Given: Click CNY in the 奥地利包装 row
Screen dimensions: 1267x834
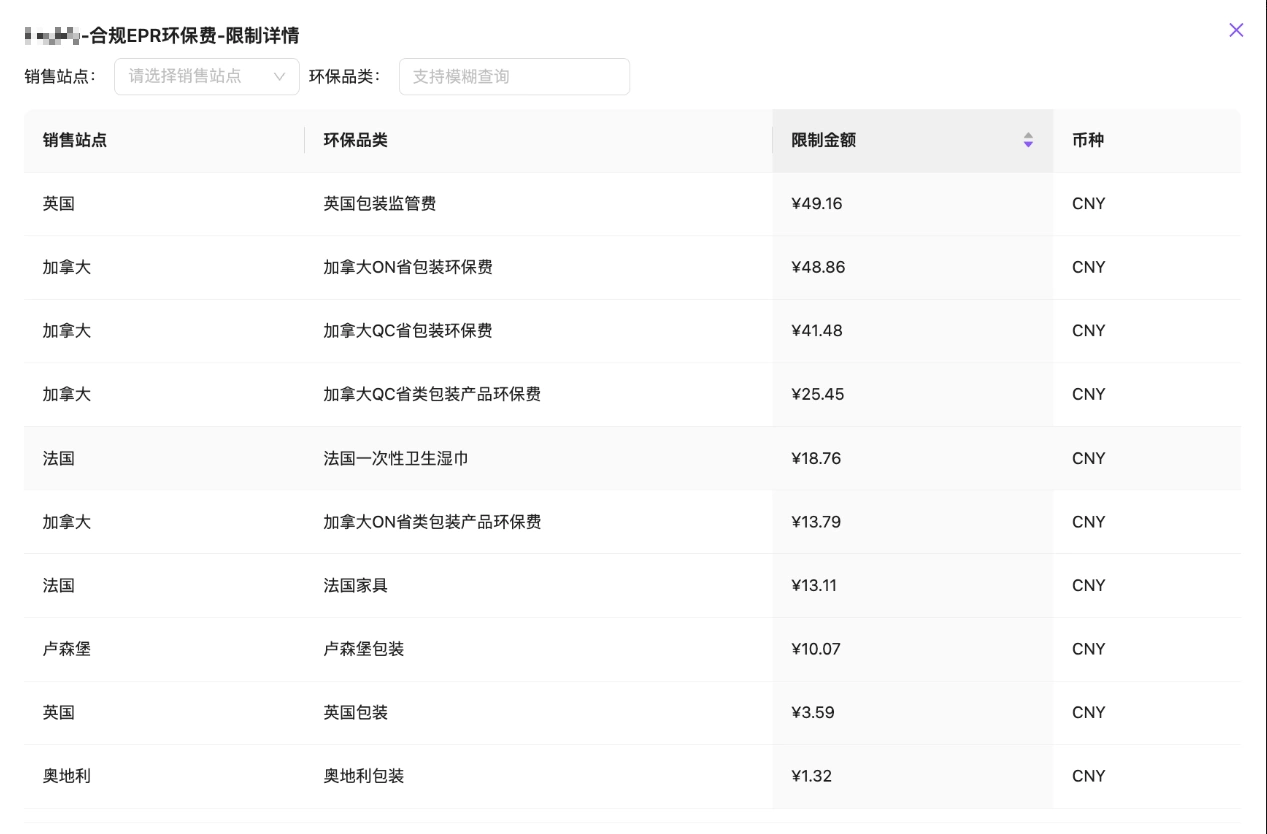Looking at the screenshot, I should (1089, 776).
